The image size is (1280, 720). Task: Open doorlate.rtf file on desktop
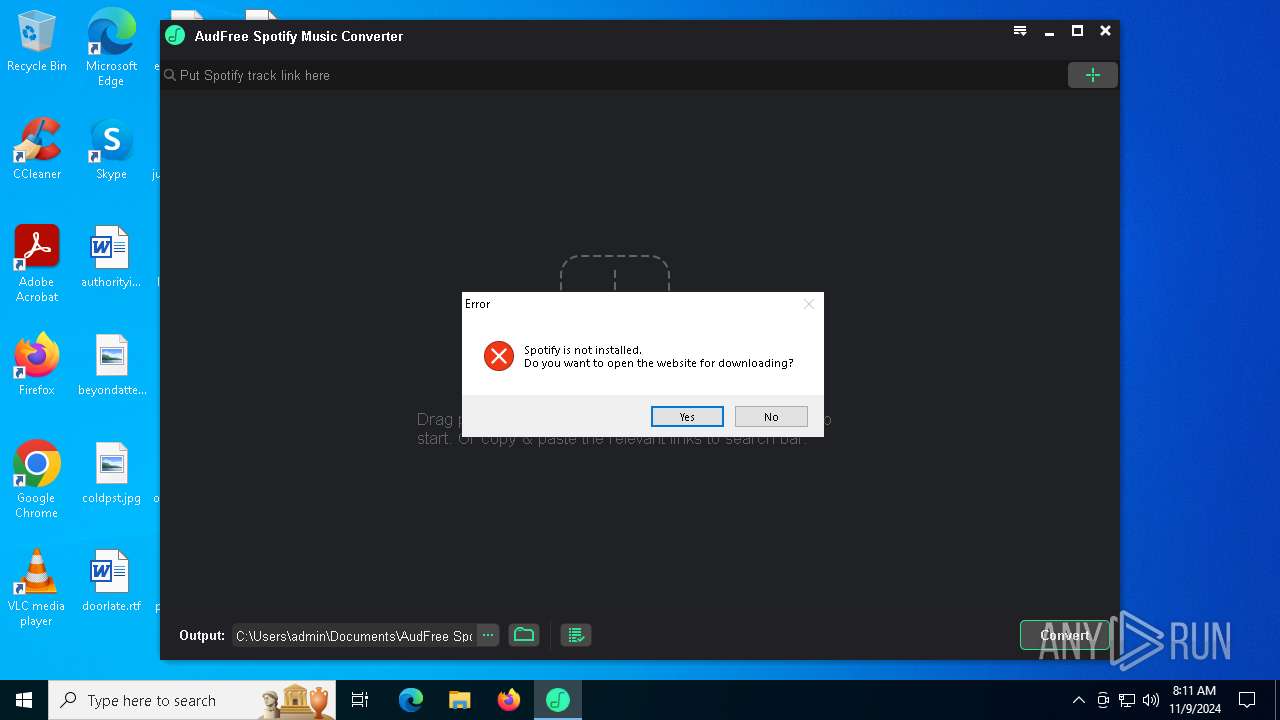coord(111,581)
